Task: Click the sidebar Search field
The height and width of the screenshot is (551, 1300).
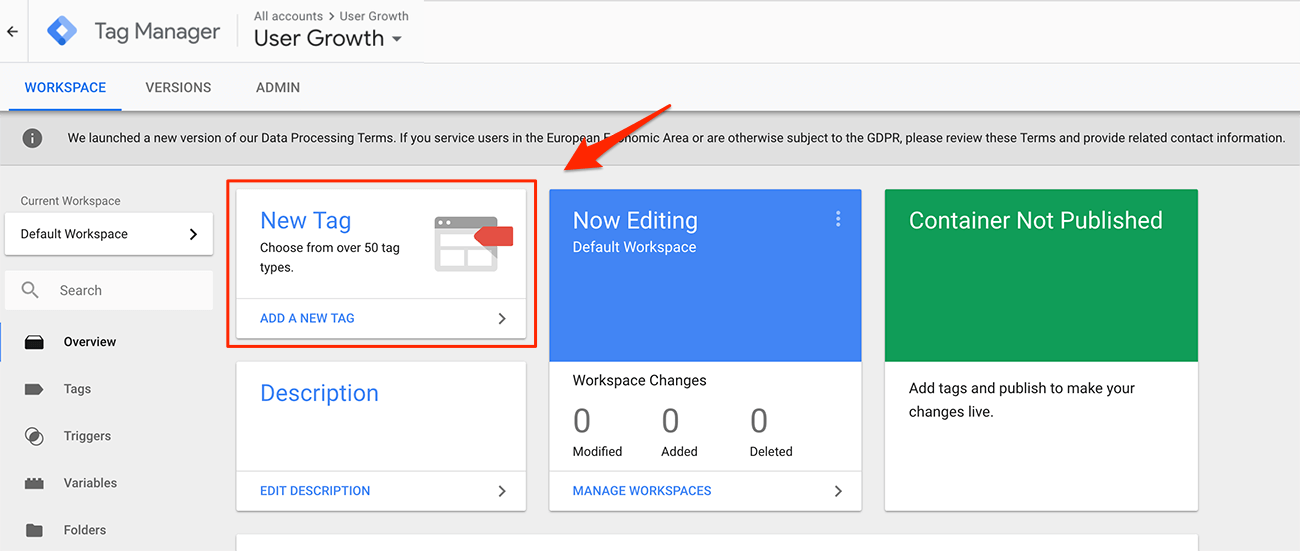Action: tap(120, 290)
